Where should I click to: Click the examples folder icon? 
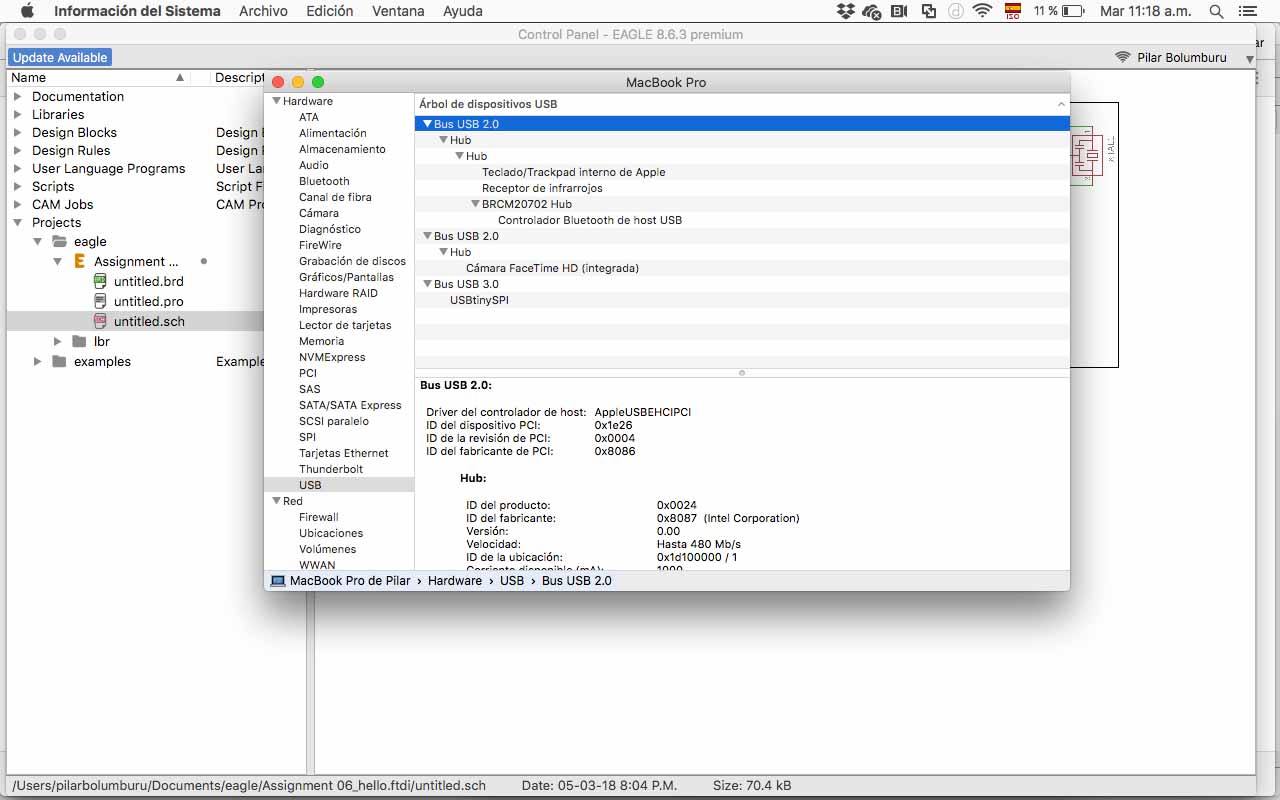(x=60, y=361)
